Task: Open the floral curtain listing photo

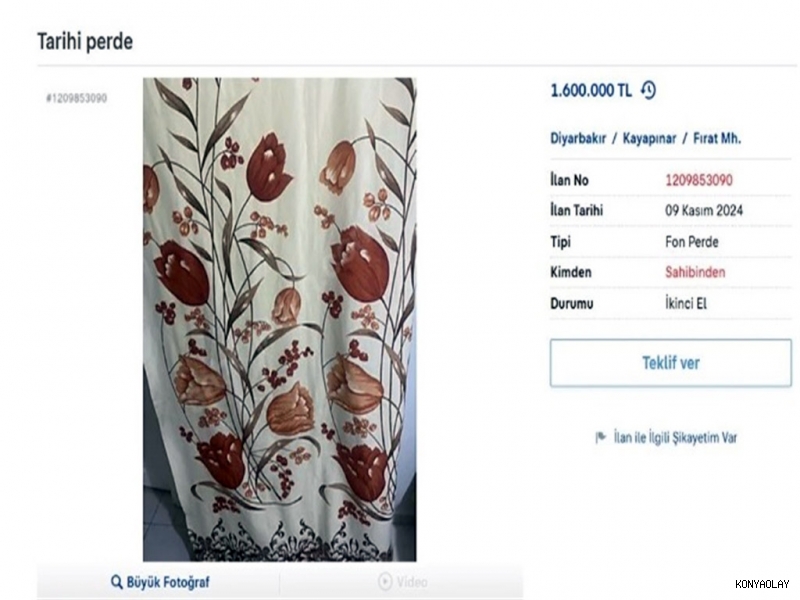Action: pos(279,320)
